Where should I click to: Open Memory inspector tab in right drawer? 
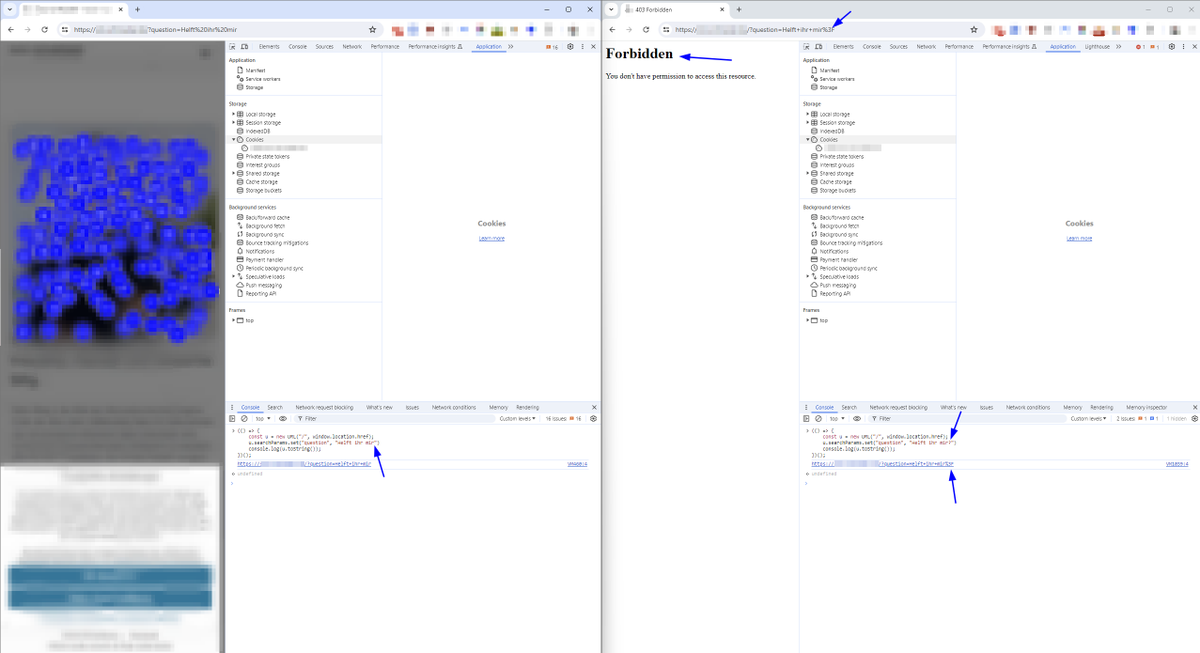[1147, 407]
